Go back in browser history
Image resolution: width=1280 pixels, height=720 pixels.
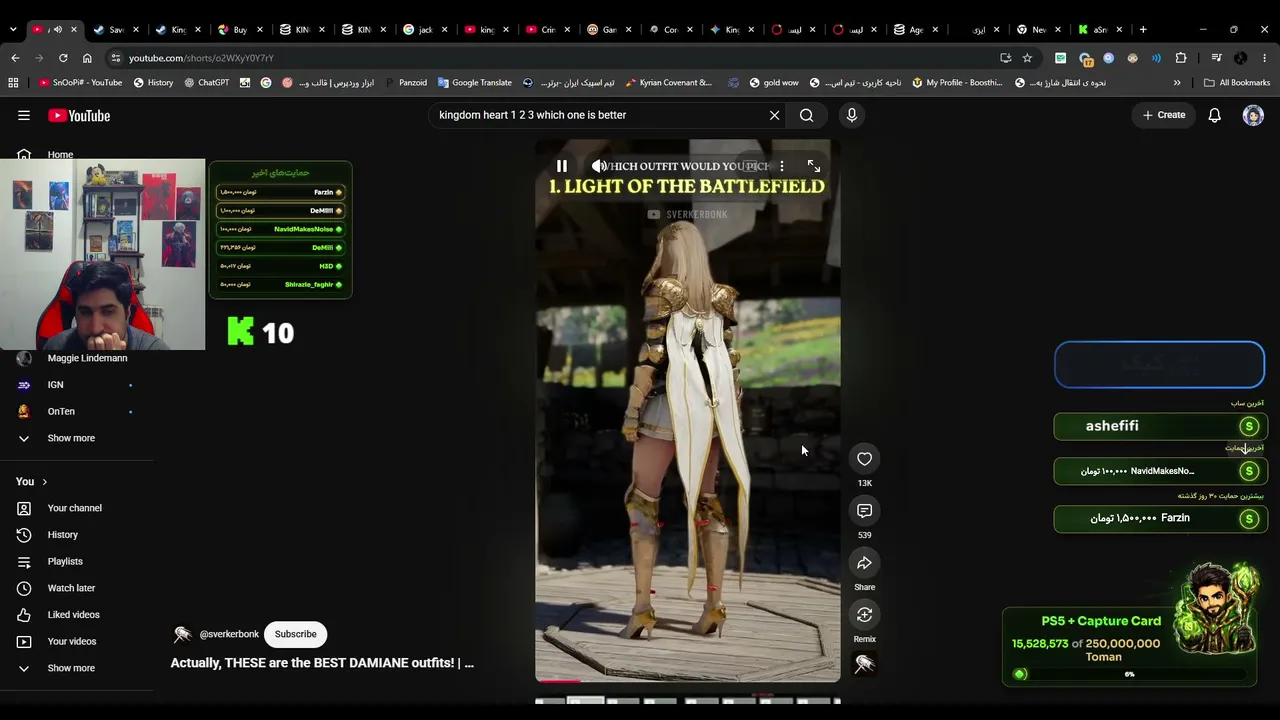15,58
